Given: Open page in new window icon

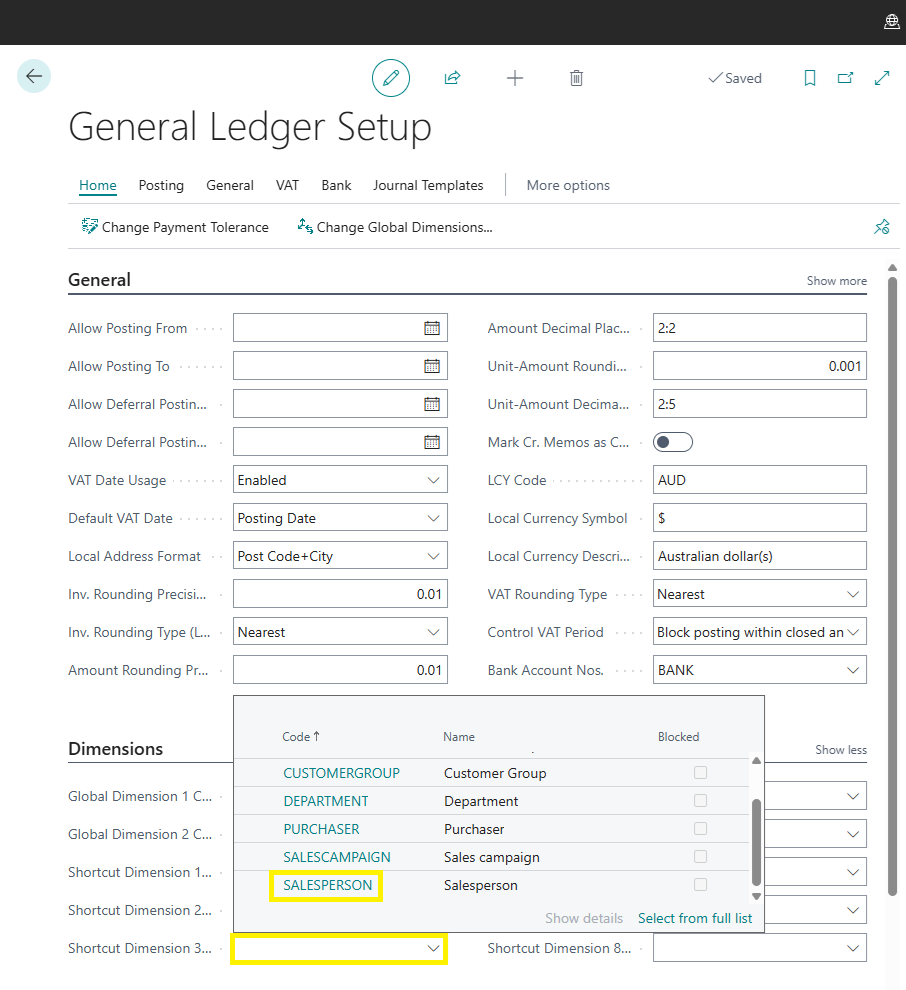Looking at the screenshot, I should point(846,78).
